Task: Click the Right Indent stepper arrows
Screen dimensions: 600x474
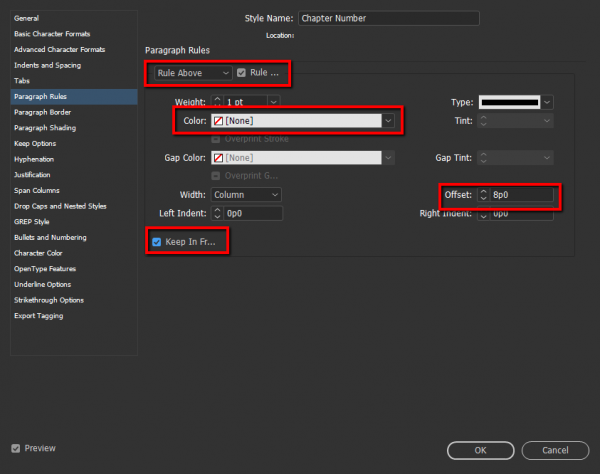Action: [x=483, y=213]
